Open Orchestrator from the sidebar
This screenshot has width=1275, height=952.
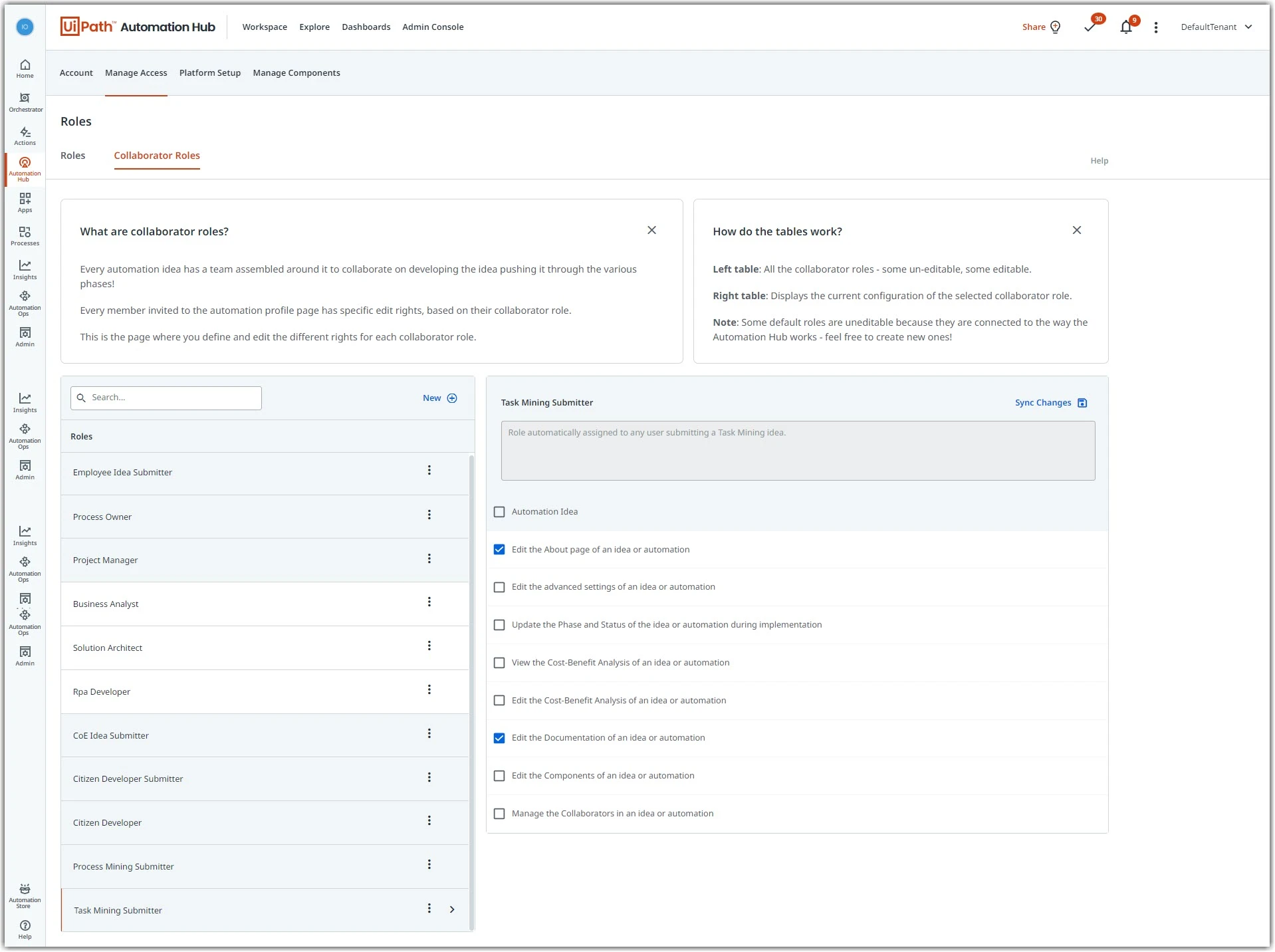[x=25, y=102]
